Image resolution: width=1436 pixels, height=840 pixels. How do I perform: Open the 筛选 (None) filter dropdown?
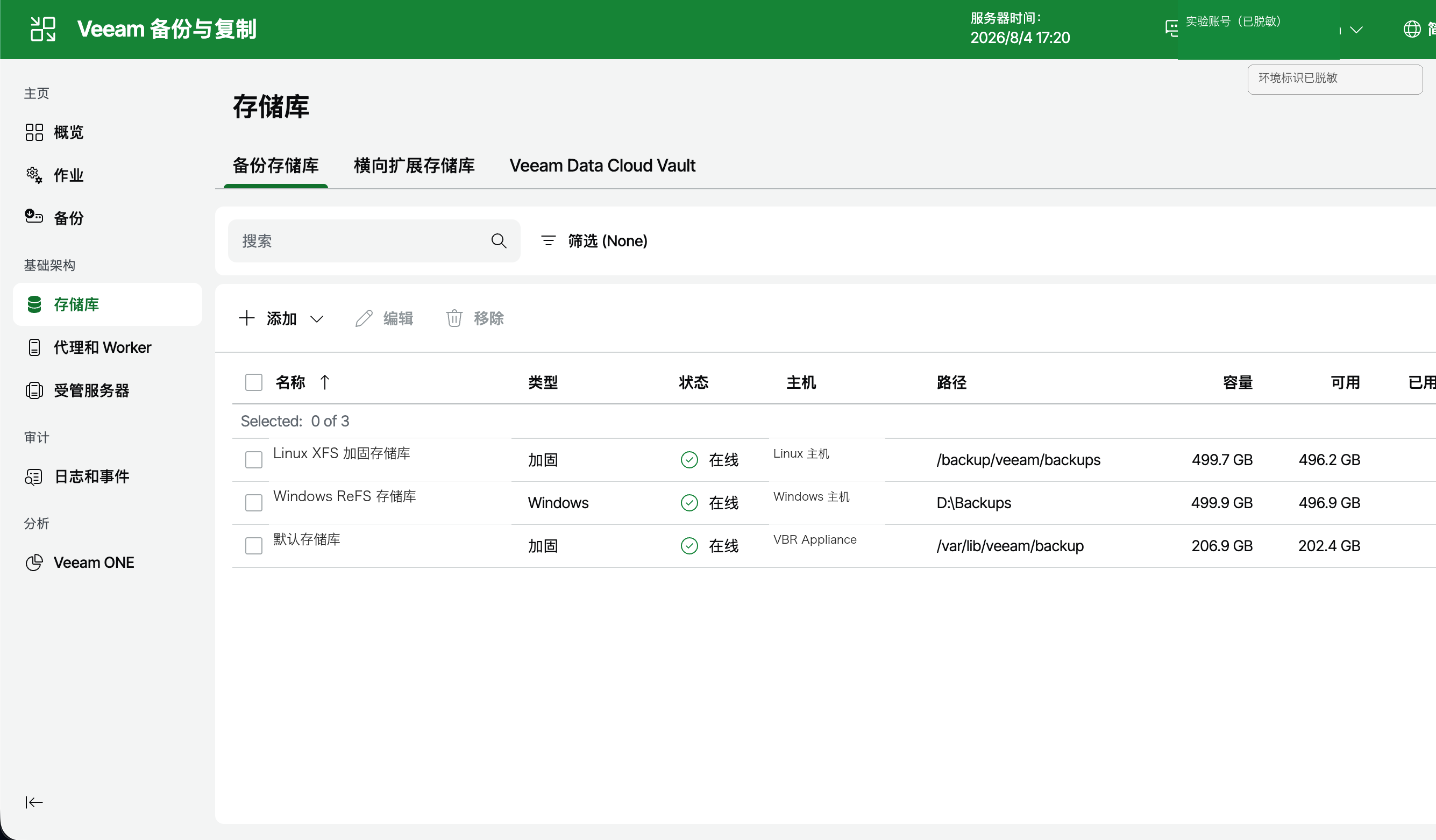click(594, 241)
